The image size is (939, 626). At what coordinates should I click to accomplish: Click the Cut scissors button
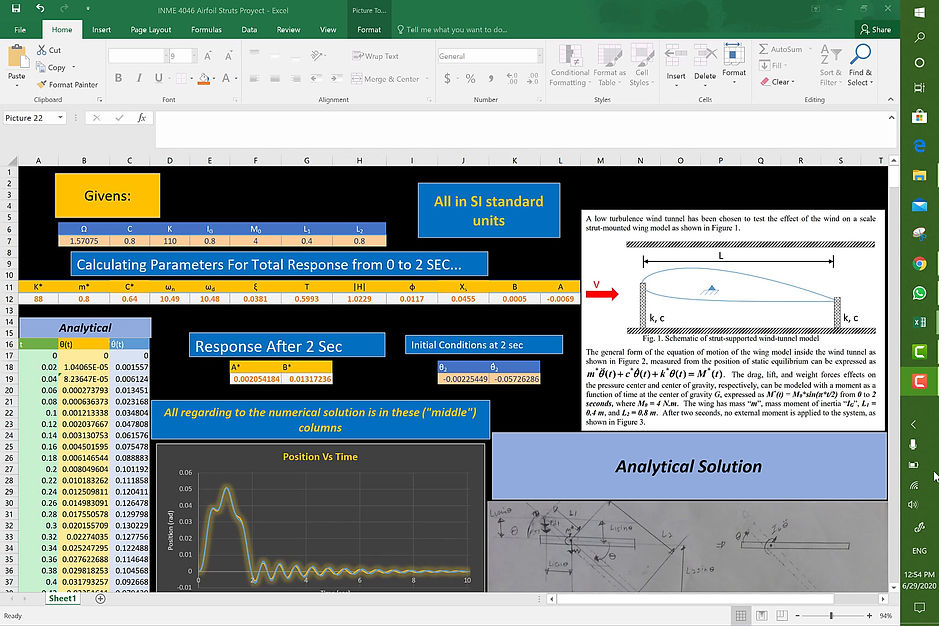(x=49, y=50)
